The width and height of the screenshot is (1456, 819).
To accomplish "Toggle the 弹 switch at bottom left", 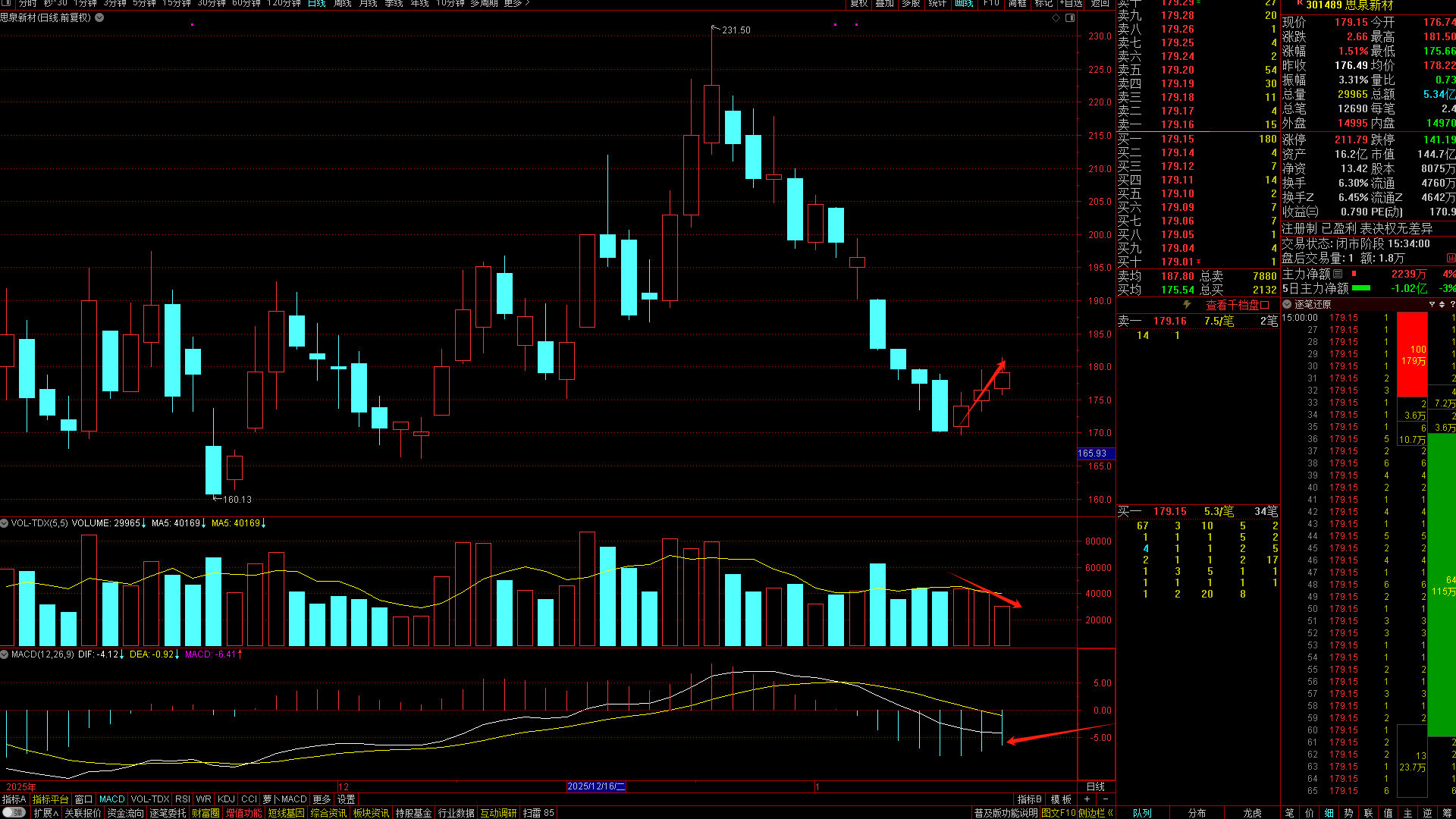I will 14,813.
